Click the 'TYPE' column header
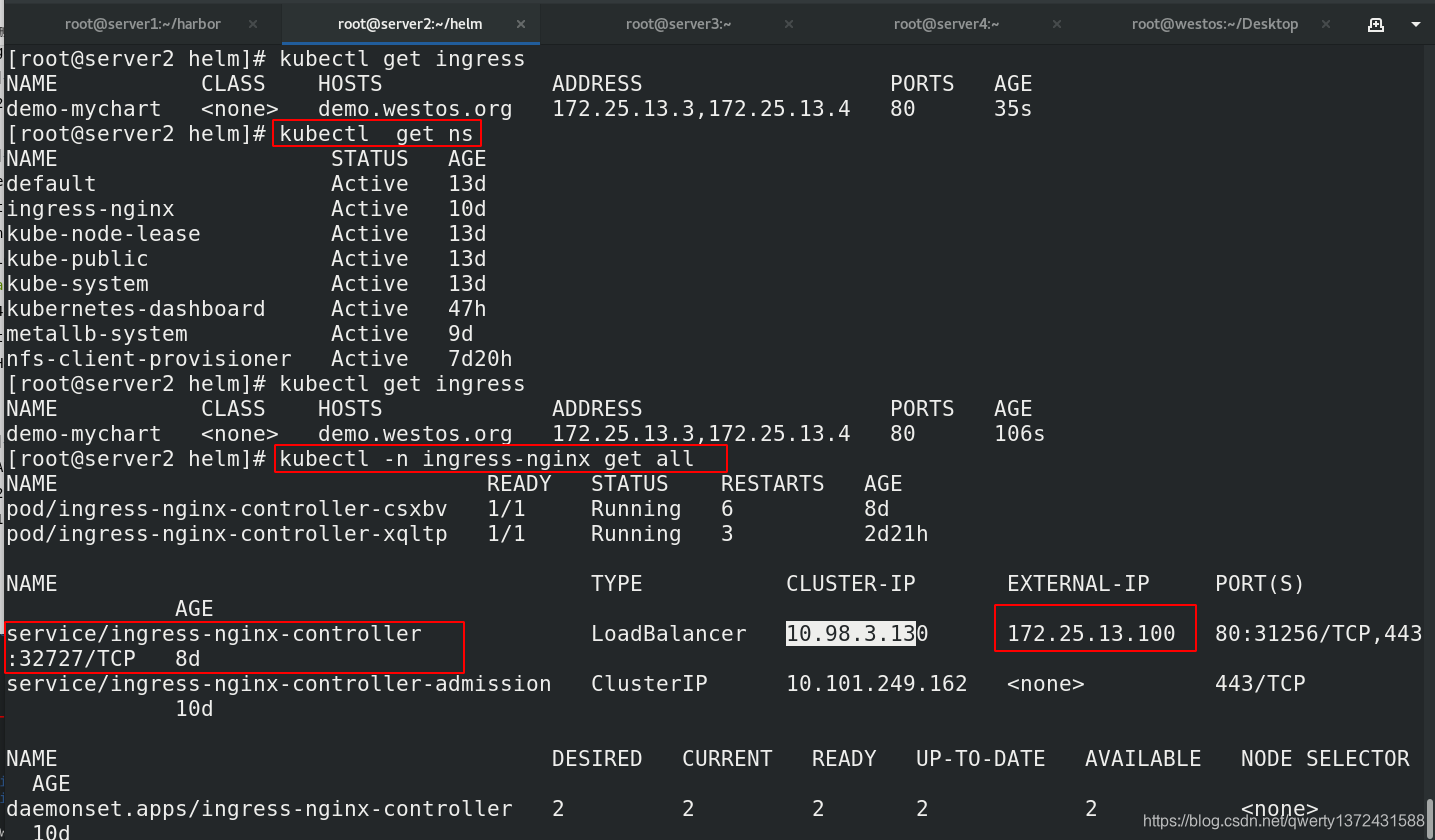Image resolution: width=1435 pixels, height=840 pixels. [x=617, y=584]
